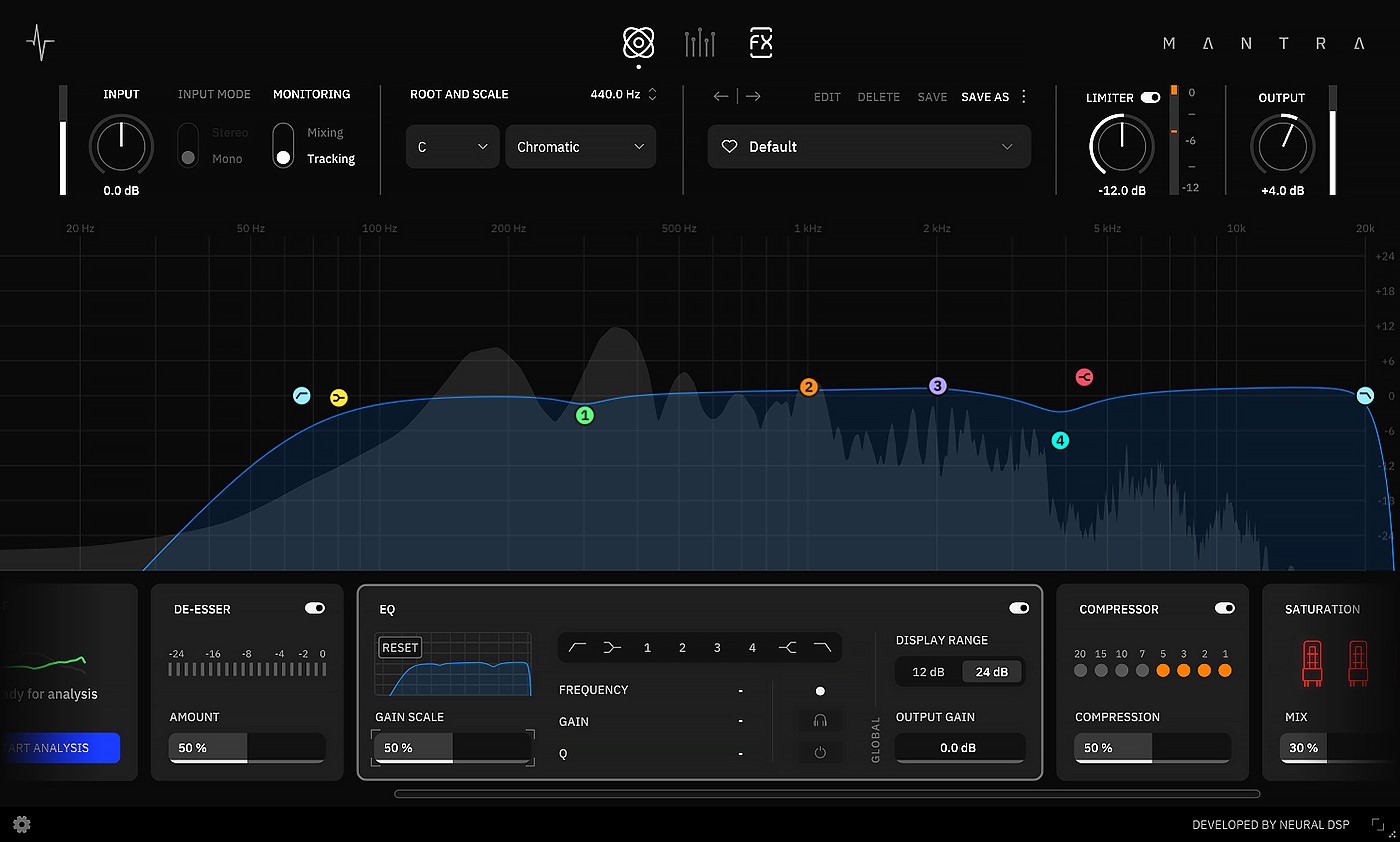Viewport: 1400px width, 842px height.
Task: Open settings with the gear icon
Action: click(21, 824)
